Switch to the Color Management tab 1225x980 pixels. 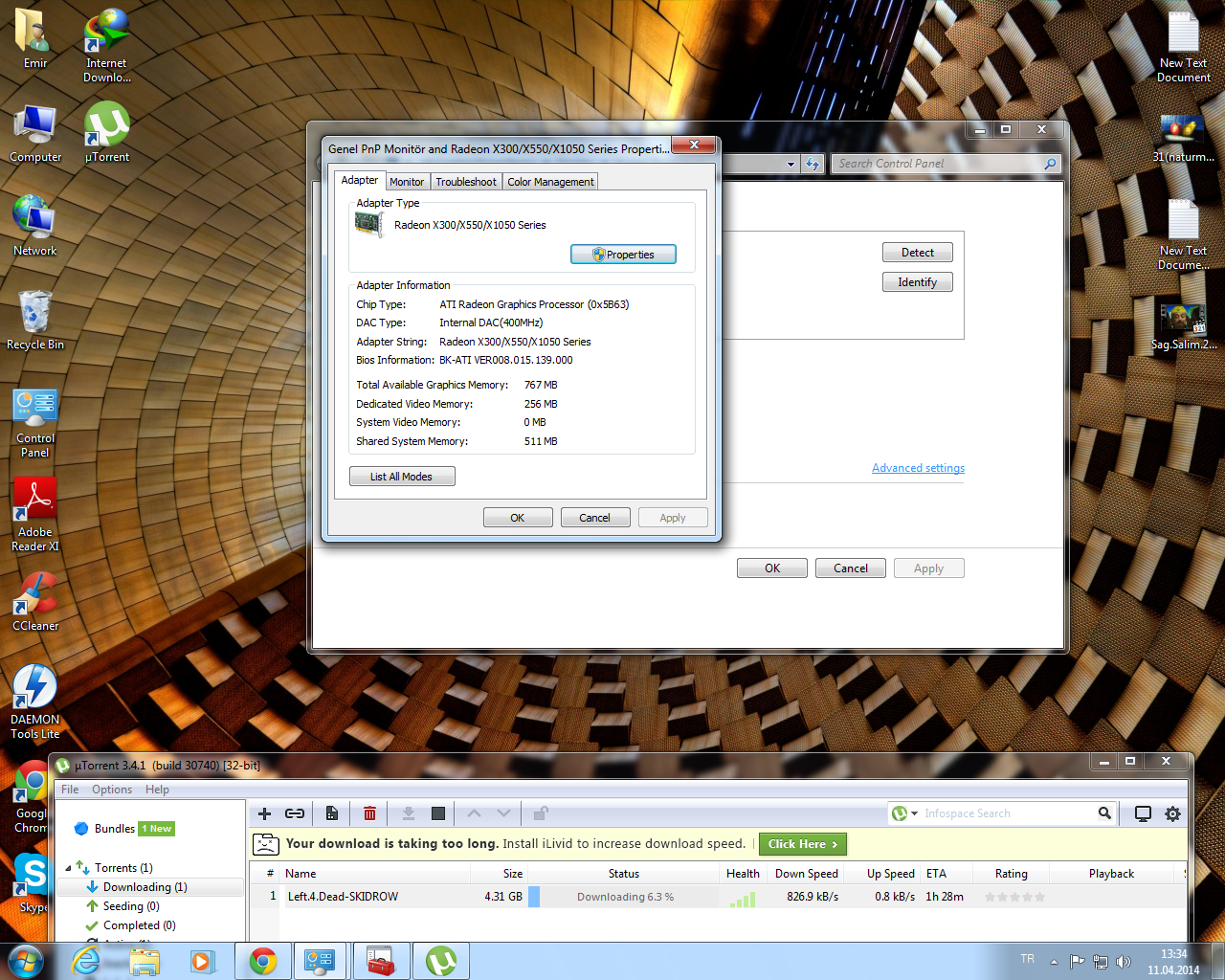[550, 182]
